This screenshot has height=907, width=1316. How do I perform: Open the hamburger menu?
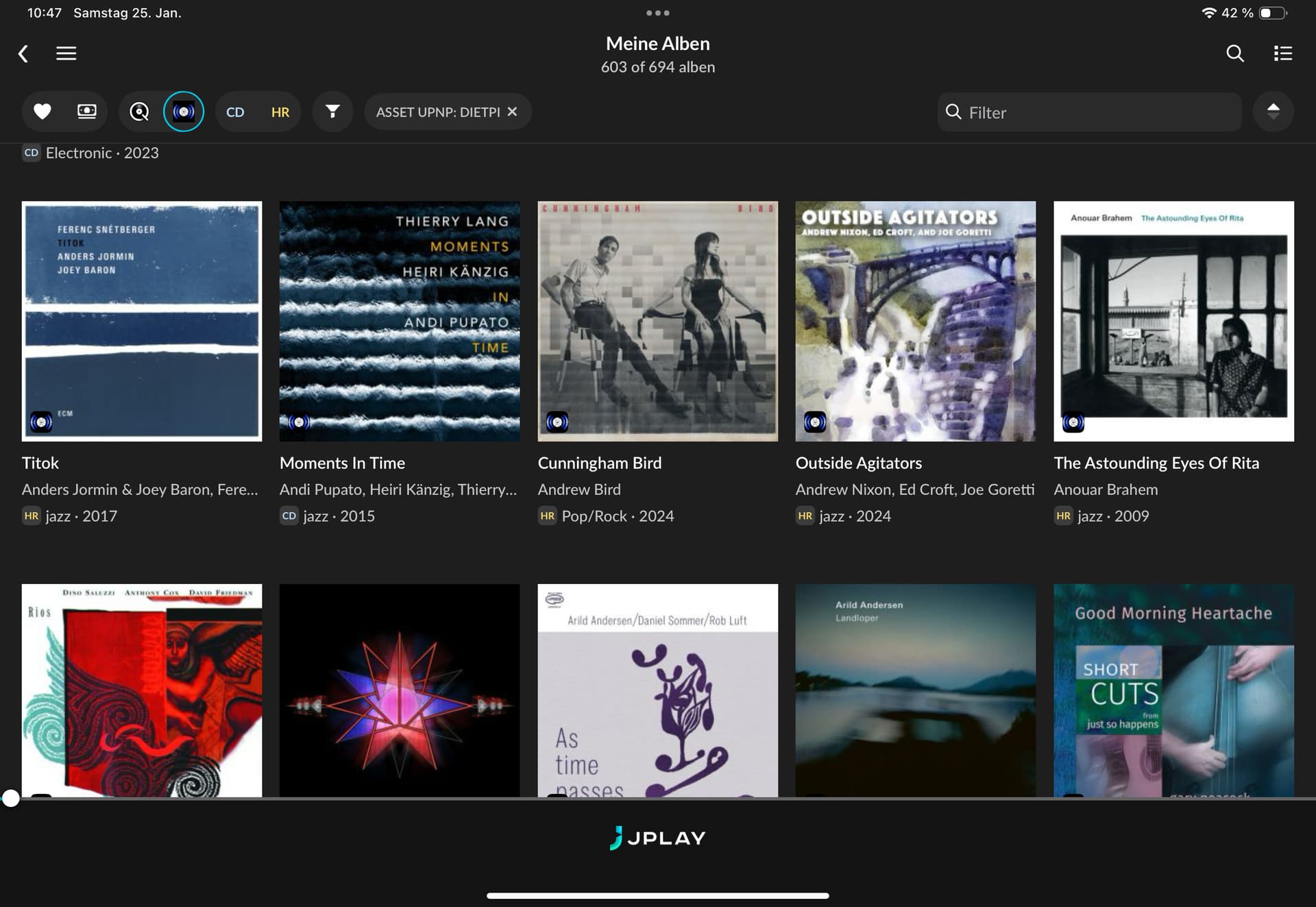[x=66, y=53]
